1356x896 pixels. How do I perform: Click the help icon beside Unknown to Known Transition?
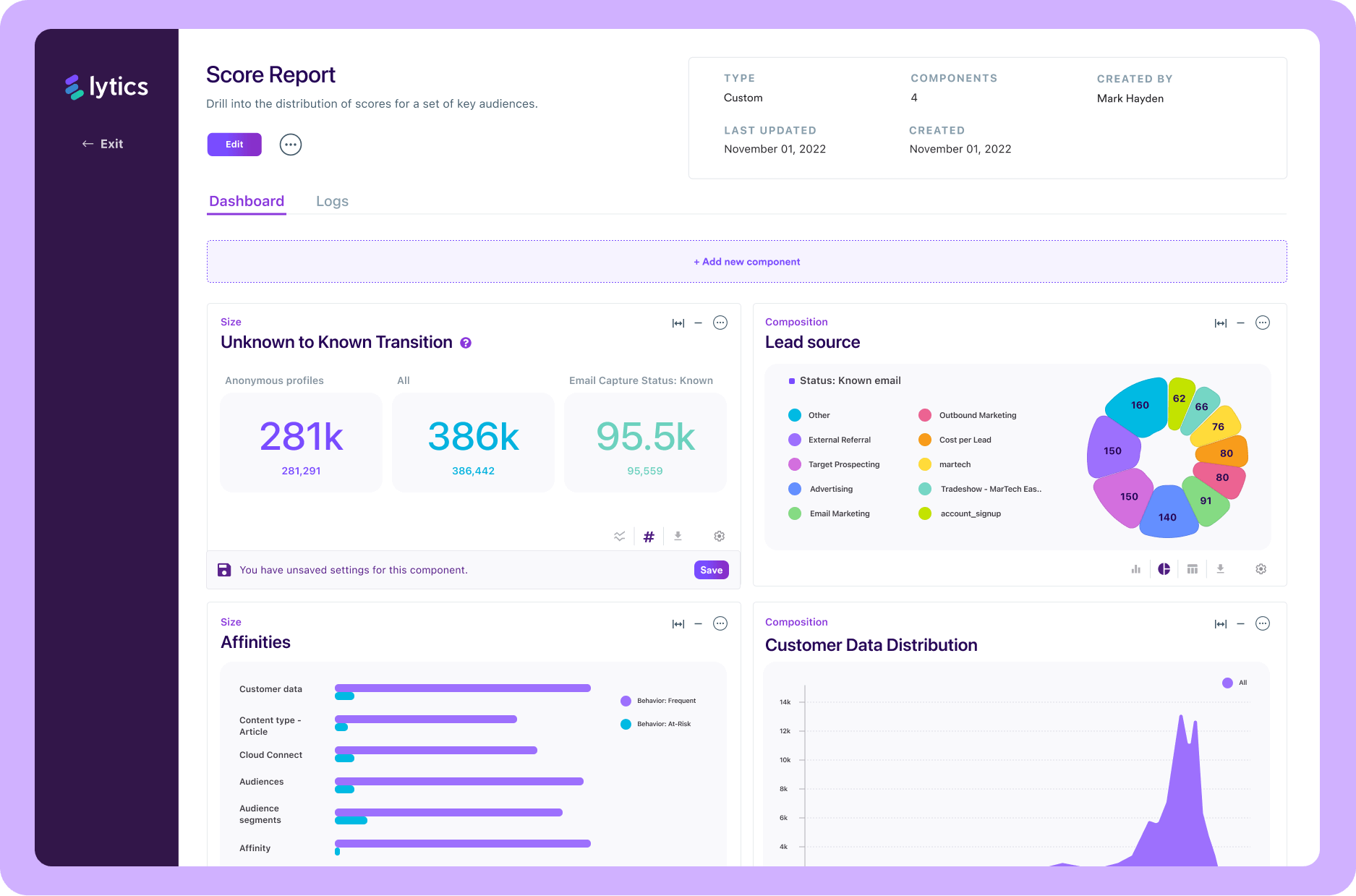466,343
